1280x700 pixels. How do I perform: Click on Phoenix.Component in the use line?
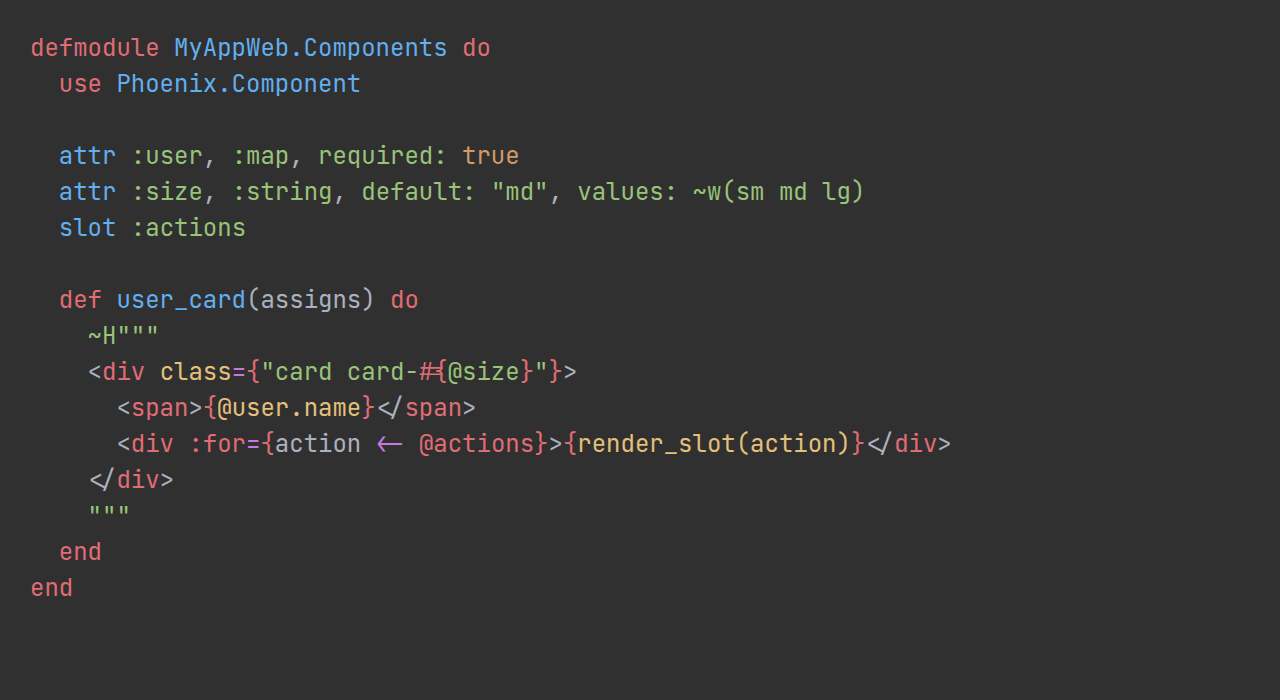[239, 84]
